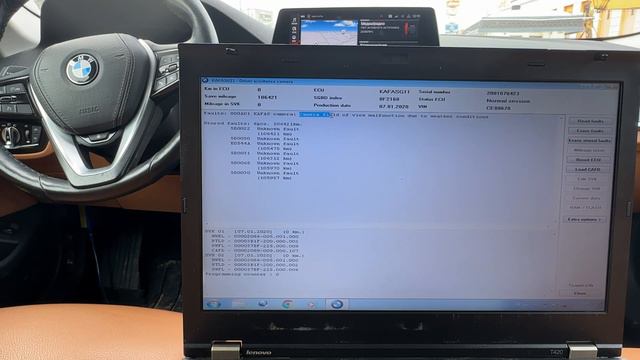
Task: Click the Read faults button
Action: pos(590,121)
